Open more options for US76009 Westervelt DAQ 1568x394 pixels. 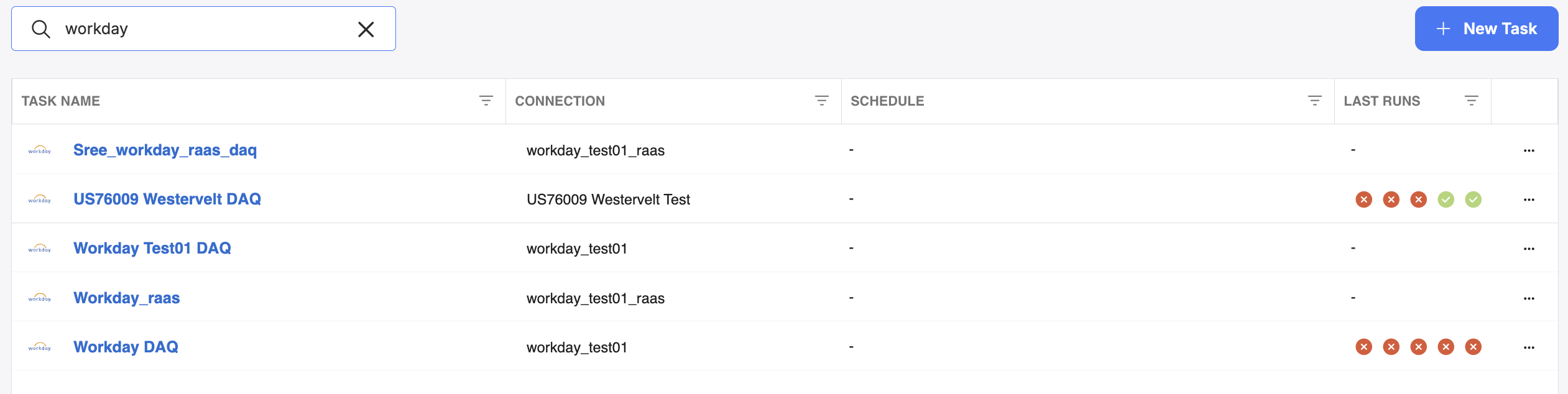pyautogui.click(x=1529, y=199)
